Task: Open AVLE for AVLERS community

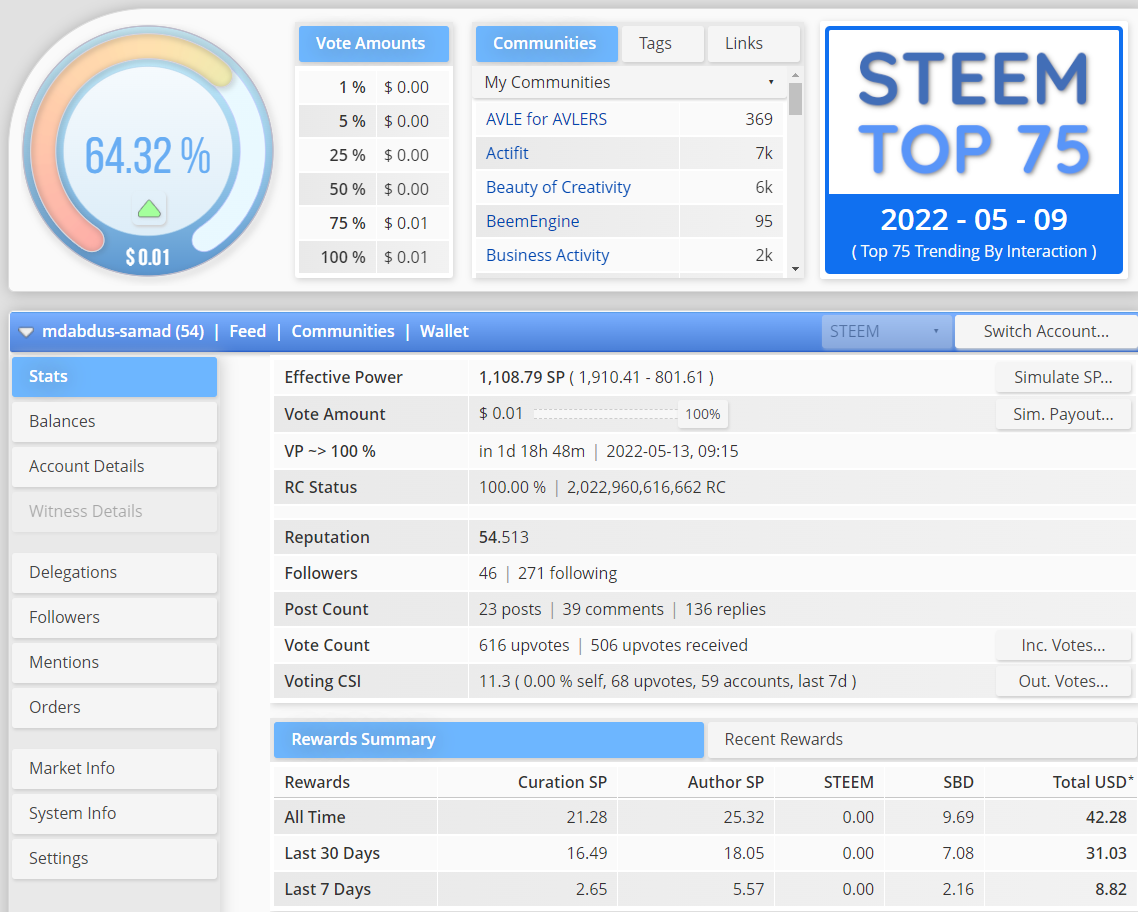Action: click(547, 120)
